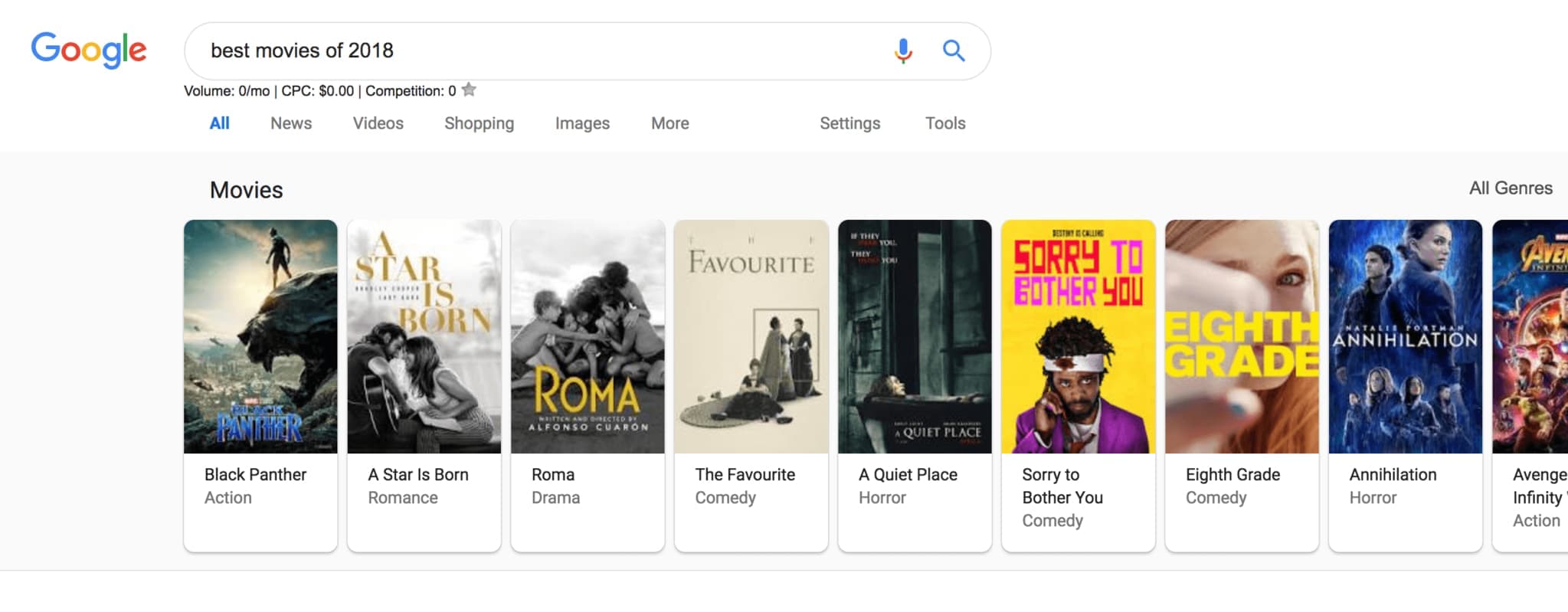The width and height of the screenshot is (1568, 612).
Task: Click the Sorry to Bother You title
Action: point(1062,486)
